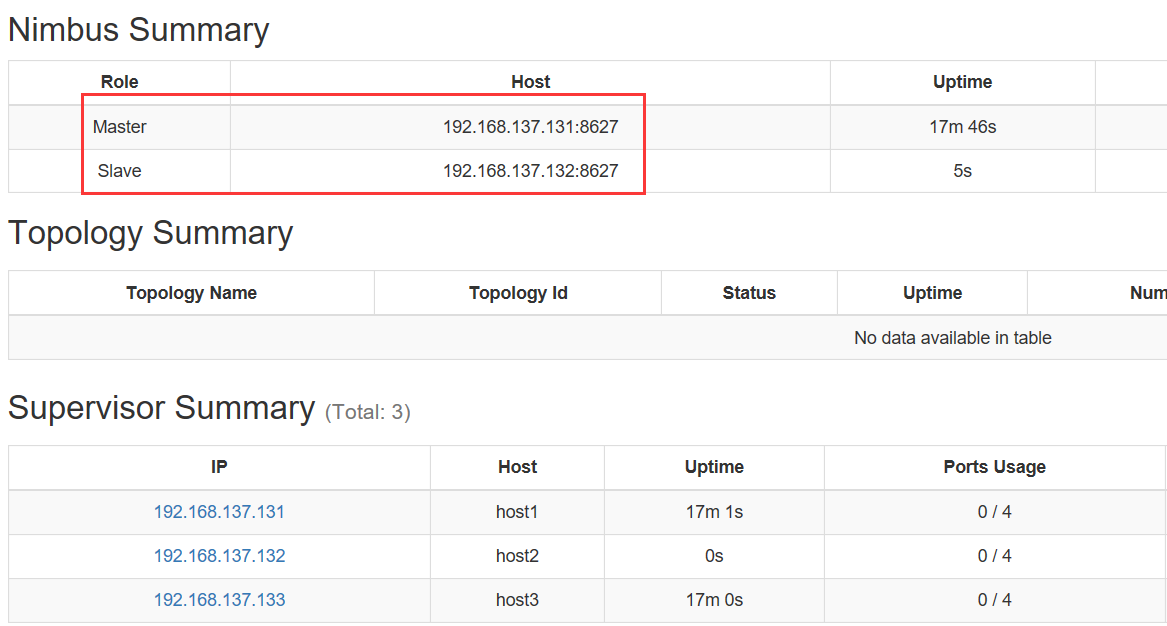Open supervisor link 192.168.137.133

(x=219, y=600)
